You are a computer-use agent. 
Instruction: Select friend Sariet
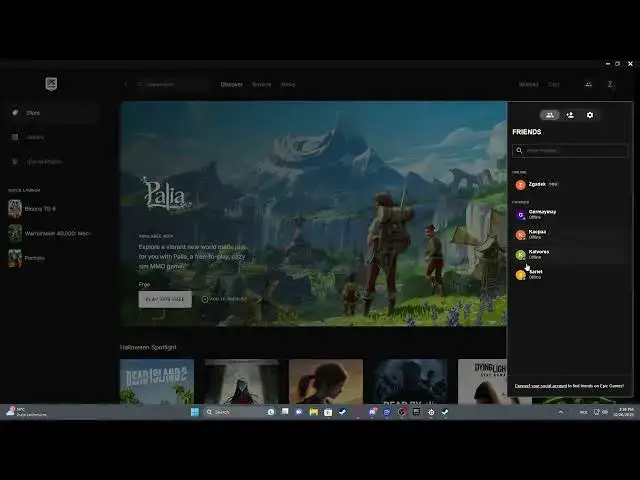[x=570, y=274]
